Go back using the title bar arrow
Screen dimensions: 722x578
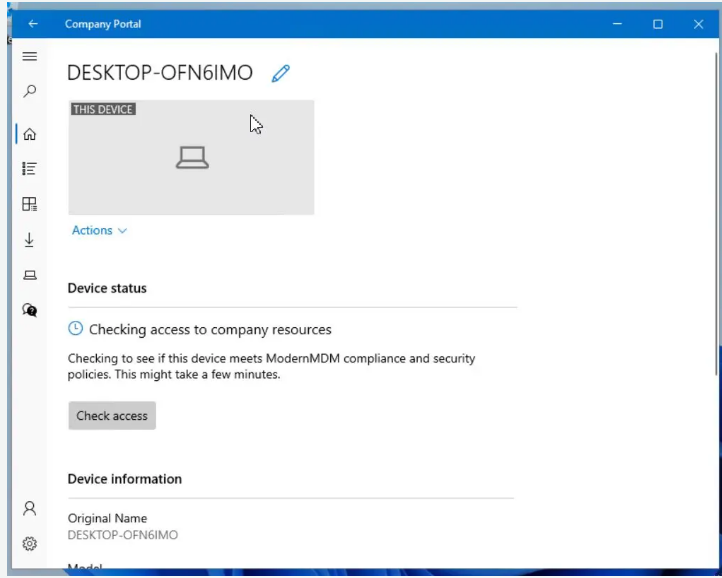33,23
